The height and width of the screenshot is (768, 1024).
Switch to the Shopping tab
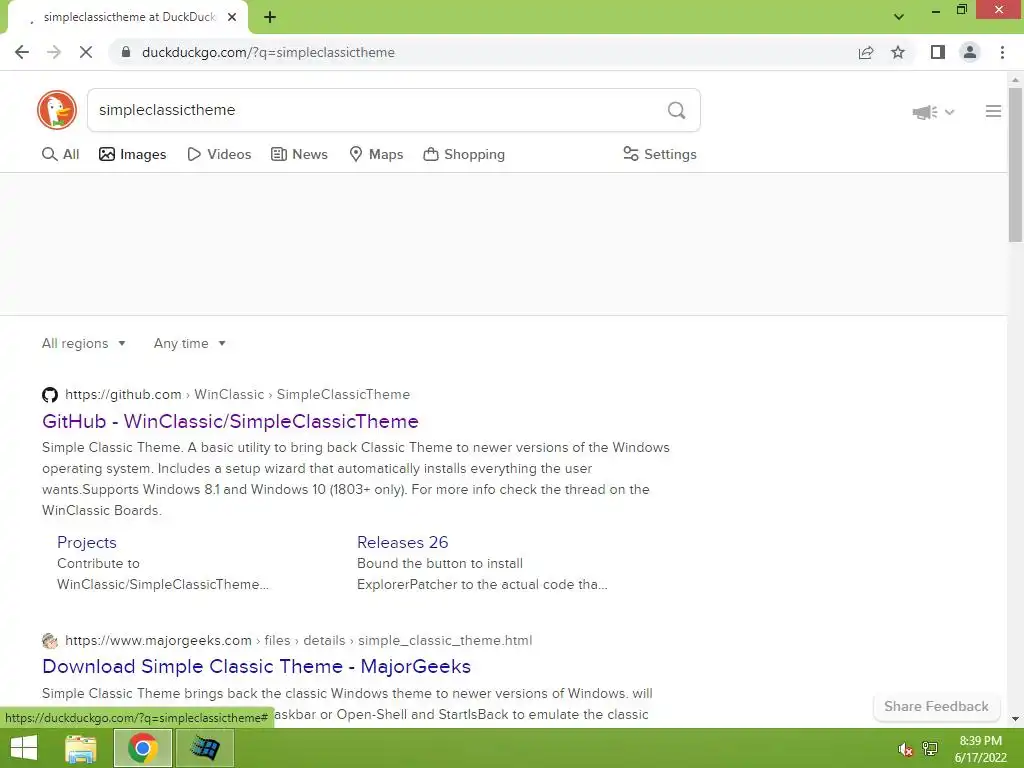point(464,154)
